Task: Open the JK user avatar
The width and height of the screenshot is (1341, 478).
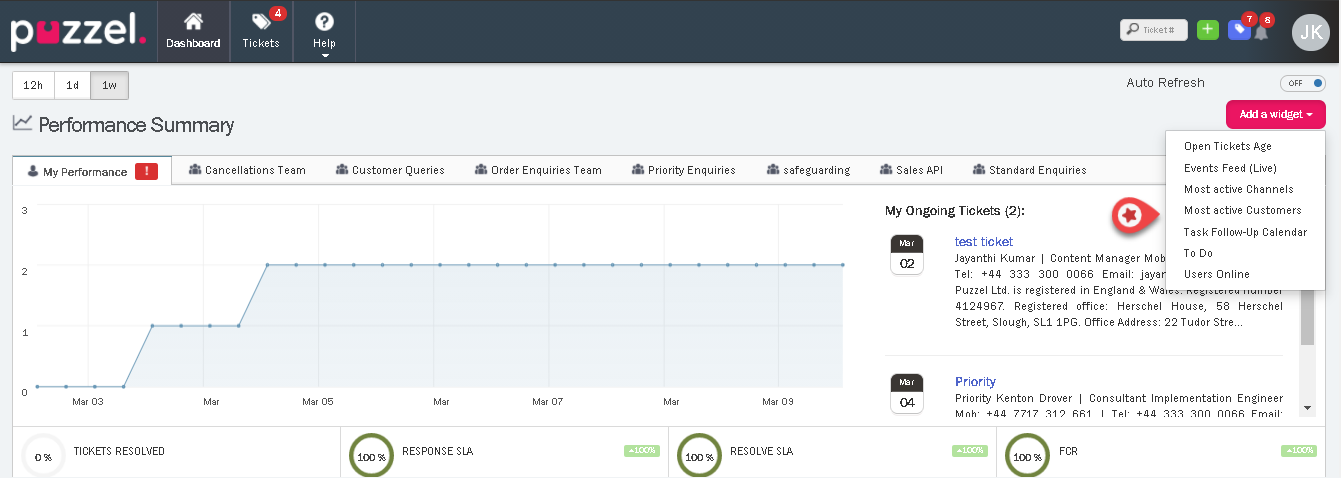Action: point(1310,32)
